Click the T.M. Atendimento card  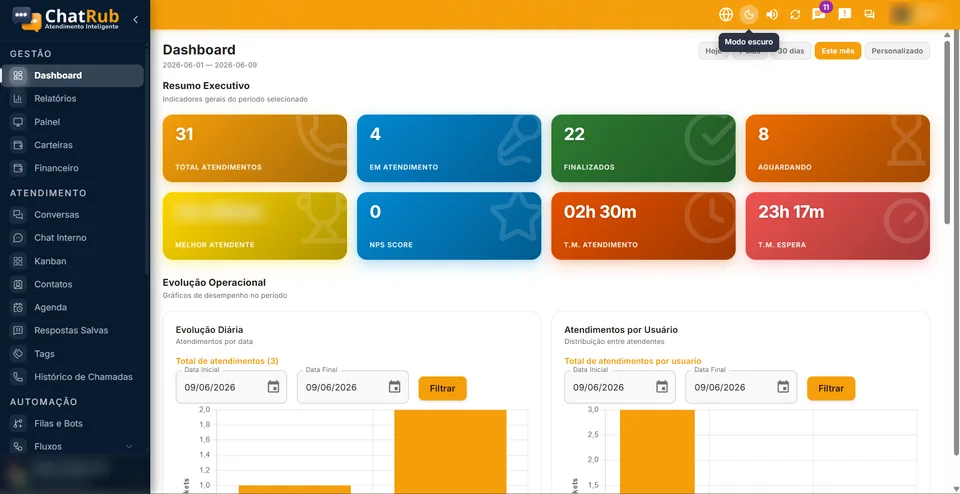pyautogui.click(x=643, y=226)
